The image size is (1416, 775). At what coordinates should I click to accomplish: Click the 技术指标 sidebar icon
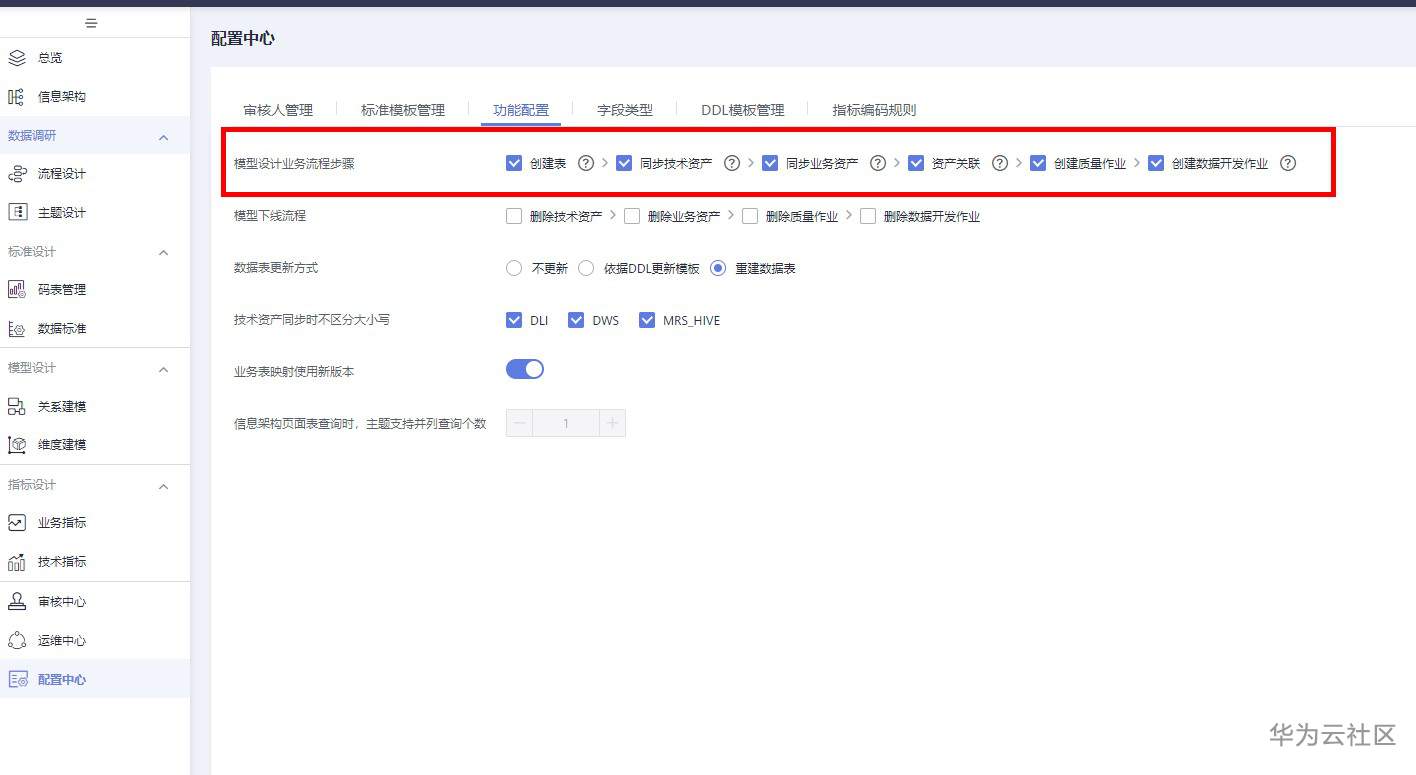(x=16, y=562)
